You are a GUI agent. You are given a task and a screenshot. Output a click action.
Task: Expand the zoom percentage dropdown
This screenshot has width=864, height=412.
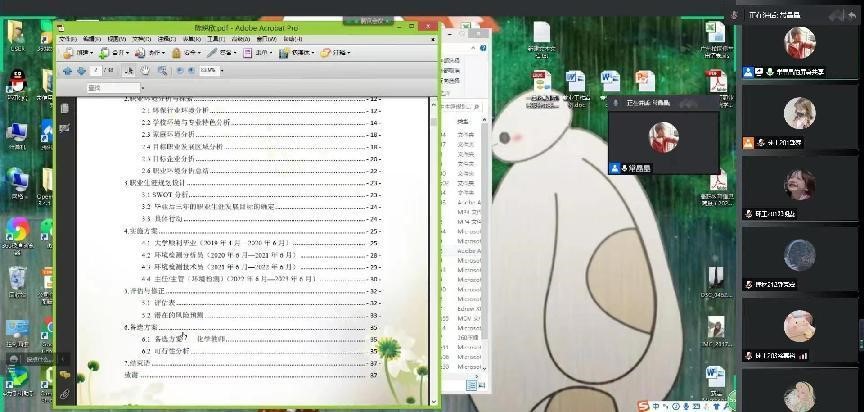pos(222,71)
